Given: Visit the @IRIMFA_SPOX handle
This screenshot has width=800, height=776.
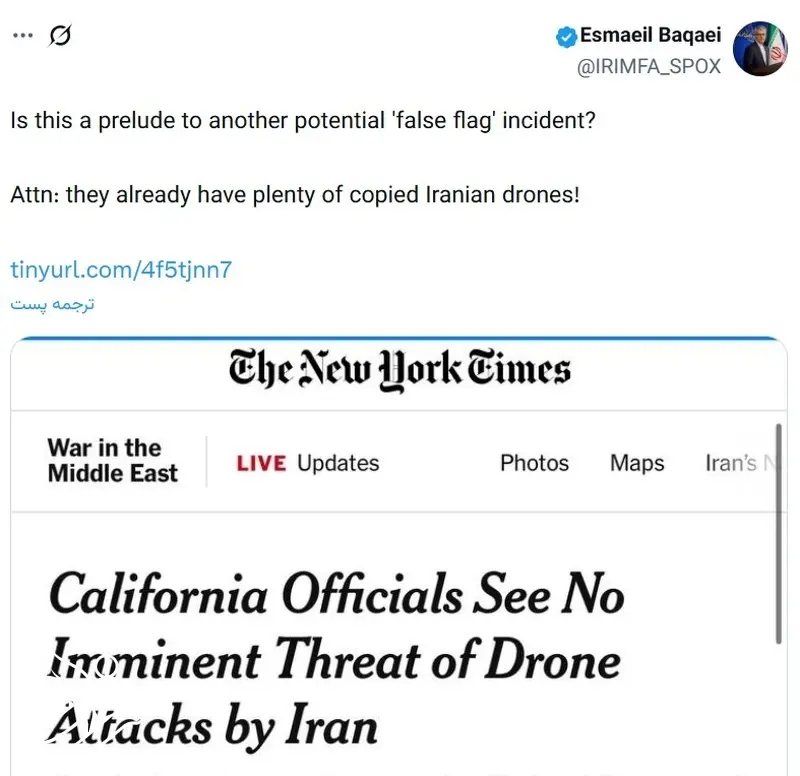Looking at the screenshot, I should [x=649, y=68].
